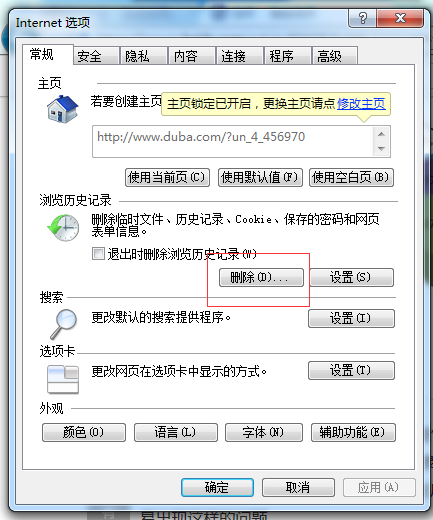
Task: Click the tabs window layout icon
Action: coord(63,379)
